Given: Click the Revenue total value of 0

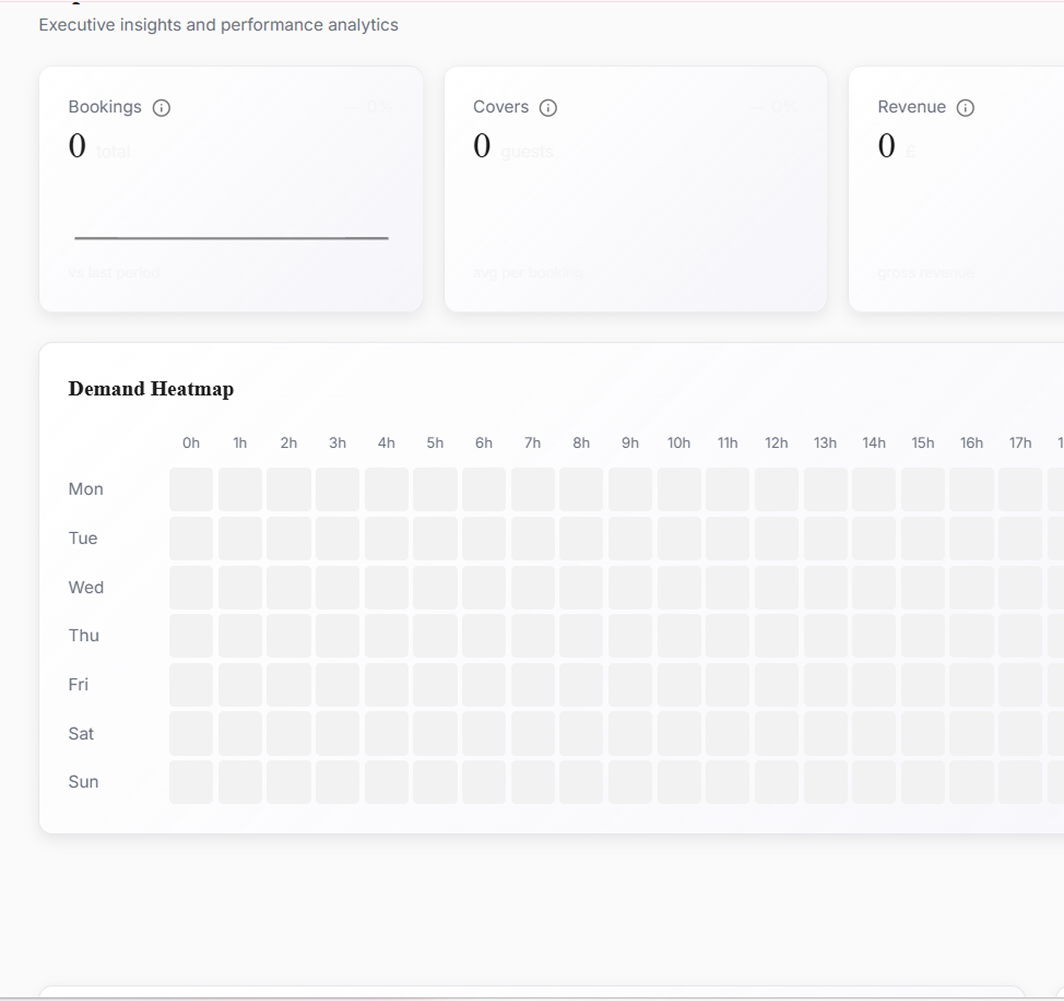Looking at the screenshot, I should pyautogui.click(x=886, y=147).
